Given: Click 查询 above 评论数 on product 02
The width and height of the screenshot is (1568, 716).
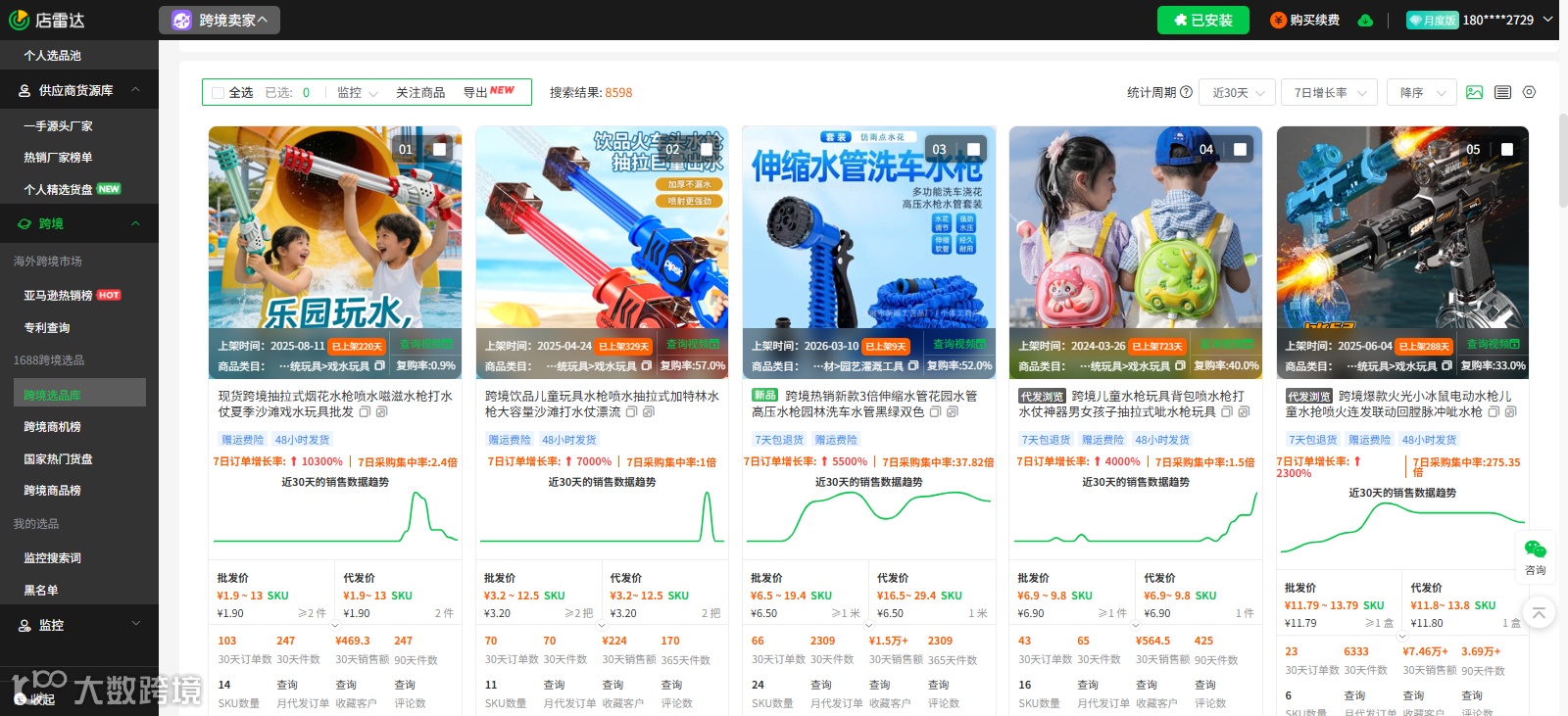Looking at the screenshot, I should (671, 685).
